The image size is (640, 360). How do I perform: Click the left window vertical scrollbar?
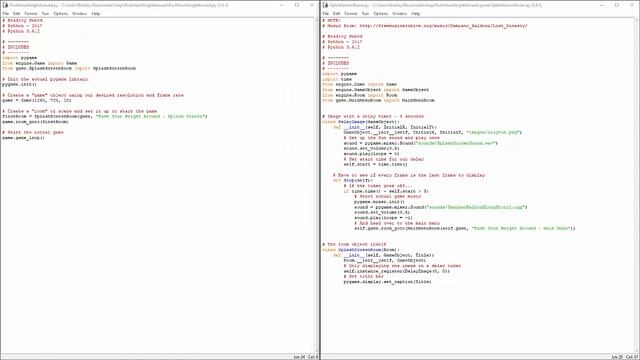click(316, 186)
